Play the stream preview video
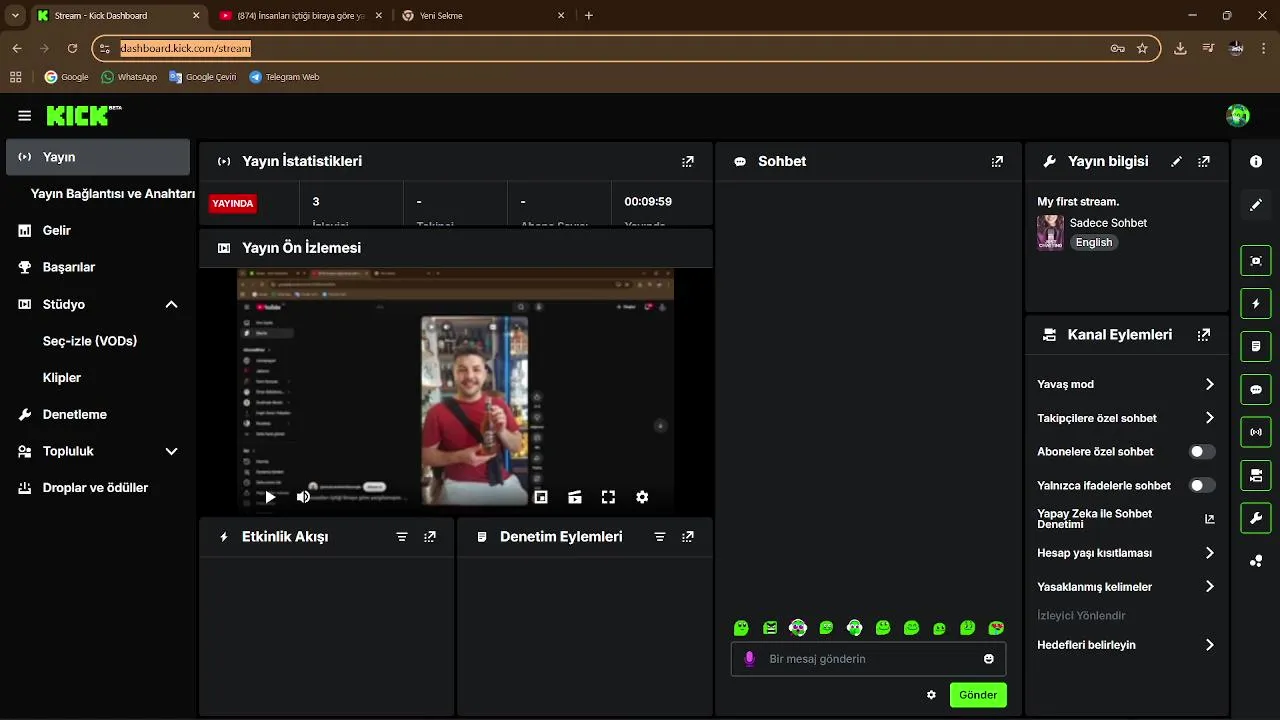 [x=270, y=497]
